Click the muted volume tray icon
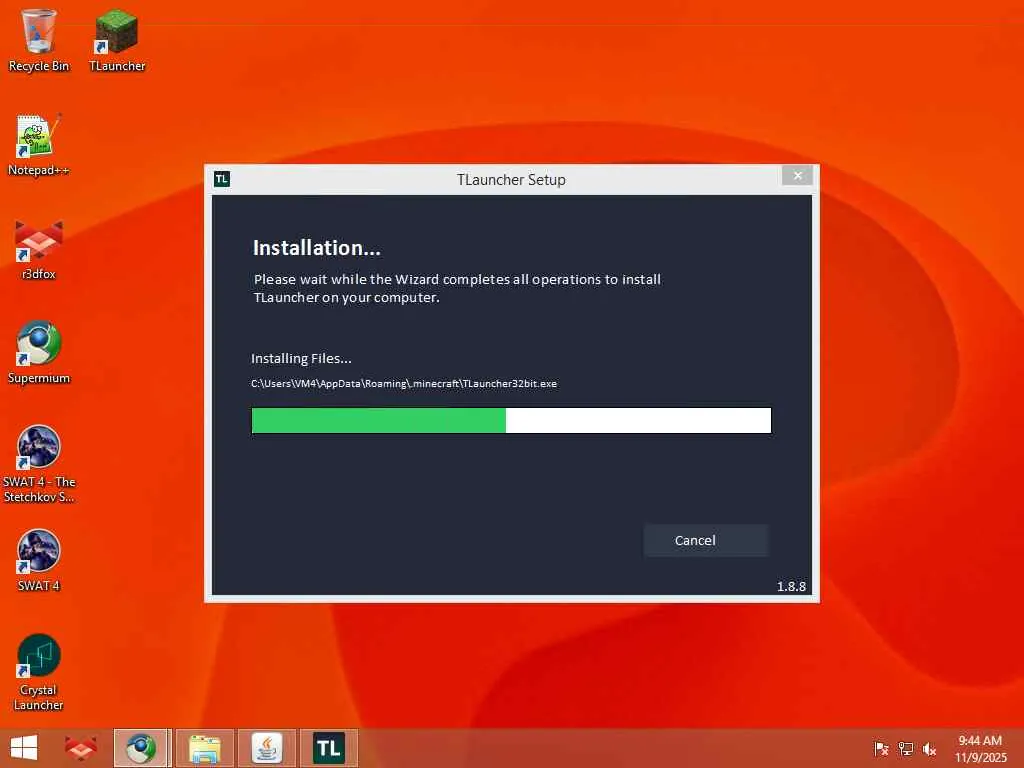Image resolution: width=1024 pixels, height=768 pixels. 929,748
